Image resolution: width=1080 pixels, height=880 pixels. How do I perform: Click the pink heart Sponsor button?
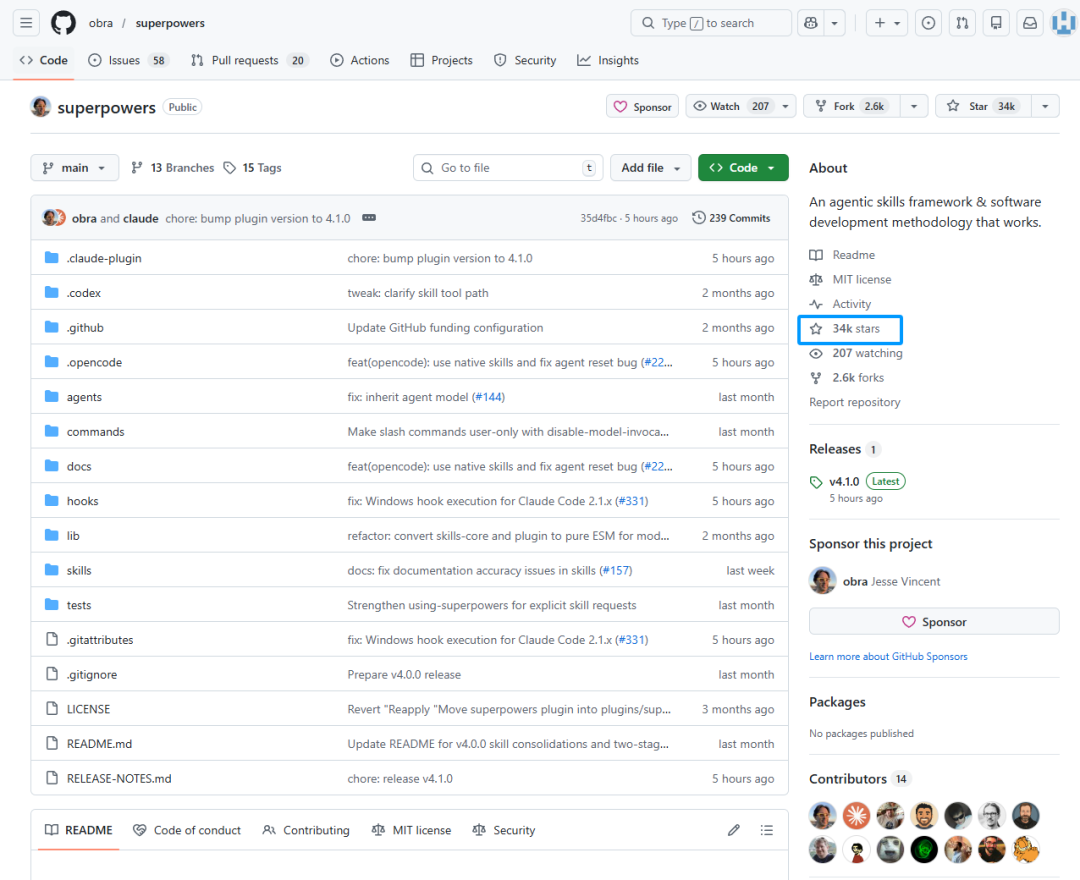click(642, 106)
